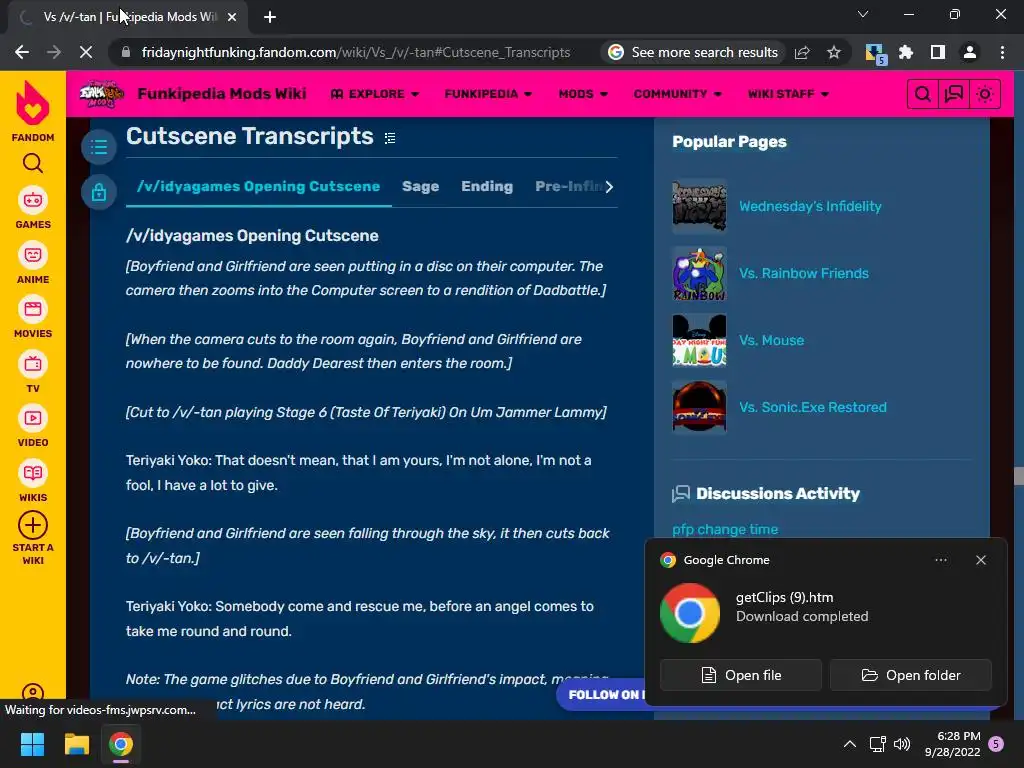Open the browser side panel icon
This screenshot has height=768, width=1024.
pyautogui.click(x=938, y=52)
